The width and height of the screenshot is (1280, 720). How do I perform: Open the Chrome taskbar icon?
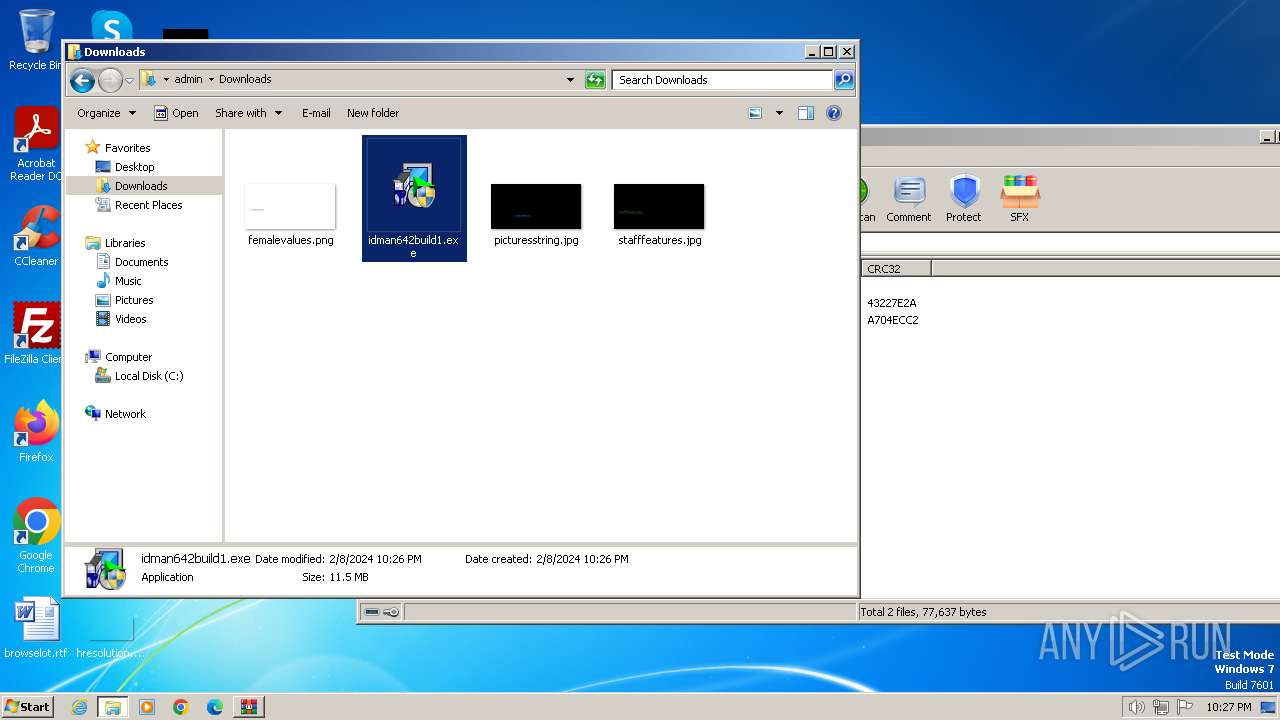181,707
